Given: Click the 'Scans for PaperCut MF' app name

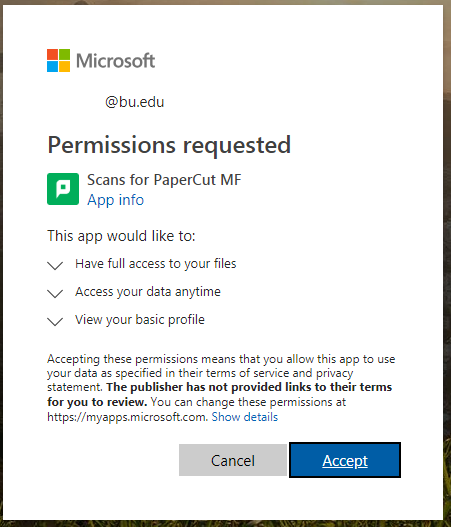Looking at the screenshot, I should tap(164, 180).
